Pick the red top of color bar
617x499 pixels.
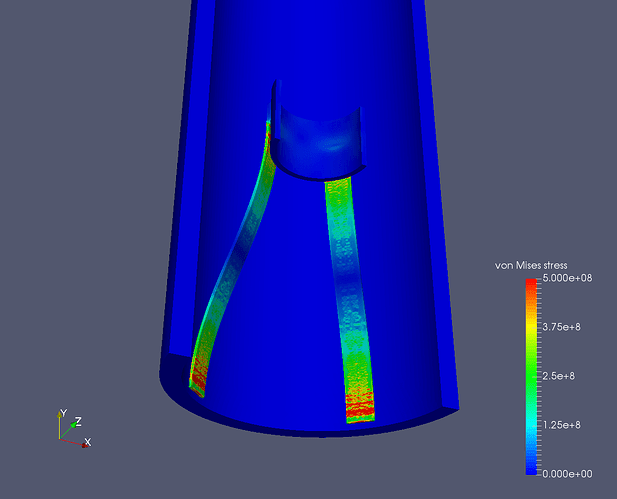click(x=531, y=283)
